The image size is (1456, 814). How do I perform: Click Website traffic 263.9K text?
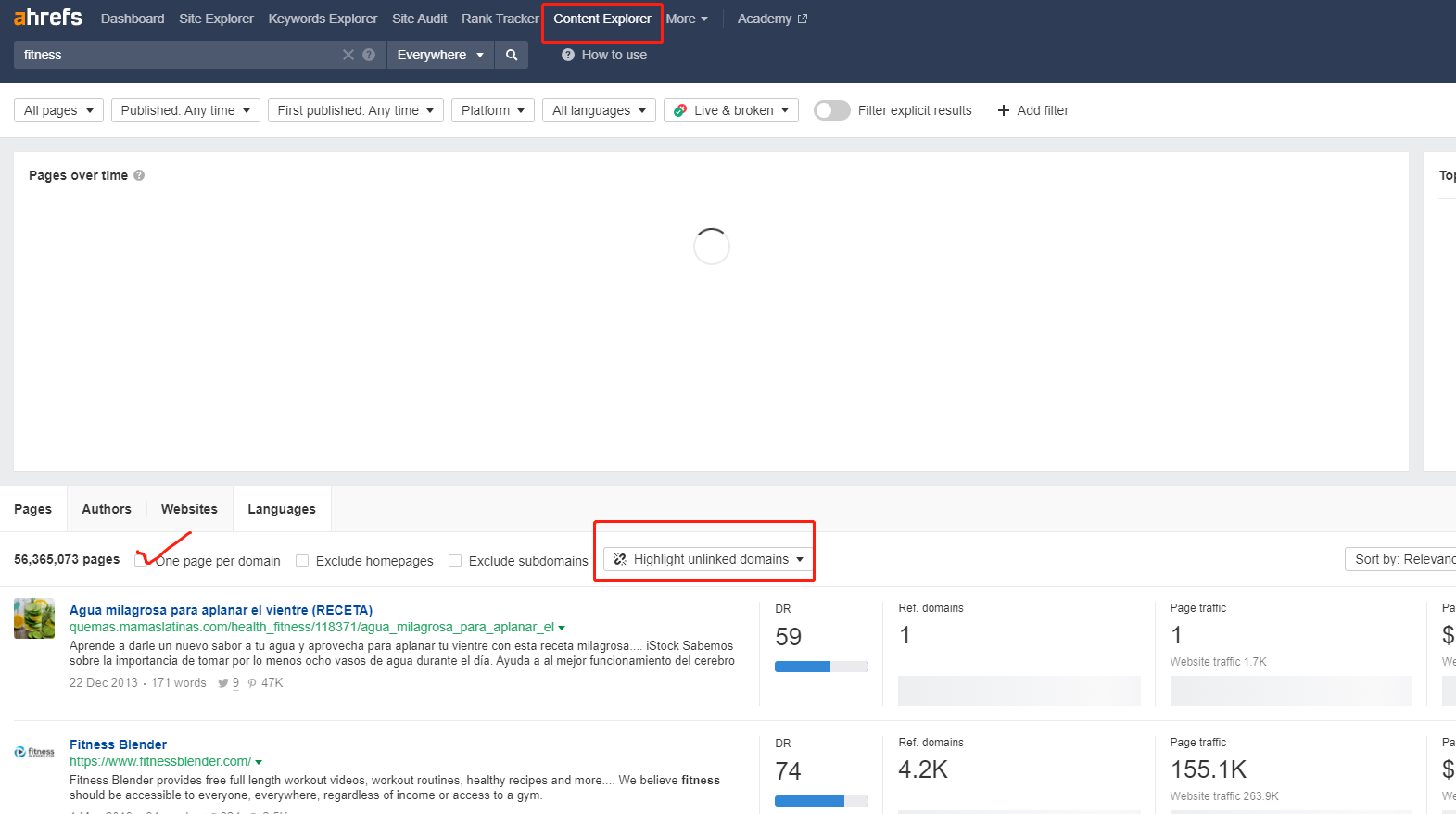1224,796
